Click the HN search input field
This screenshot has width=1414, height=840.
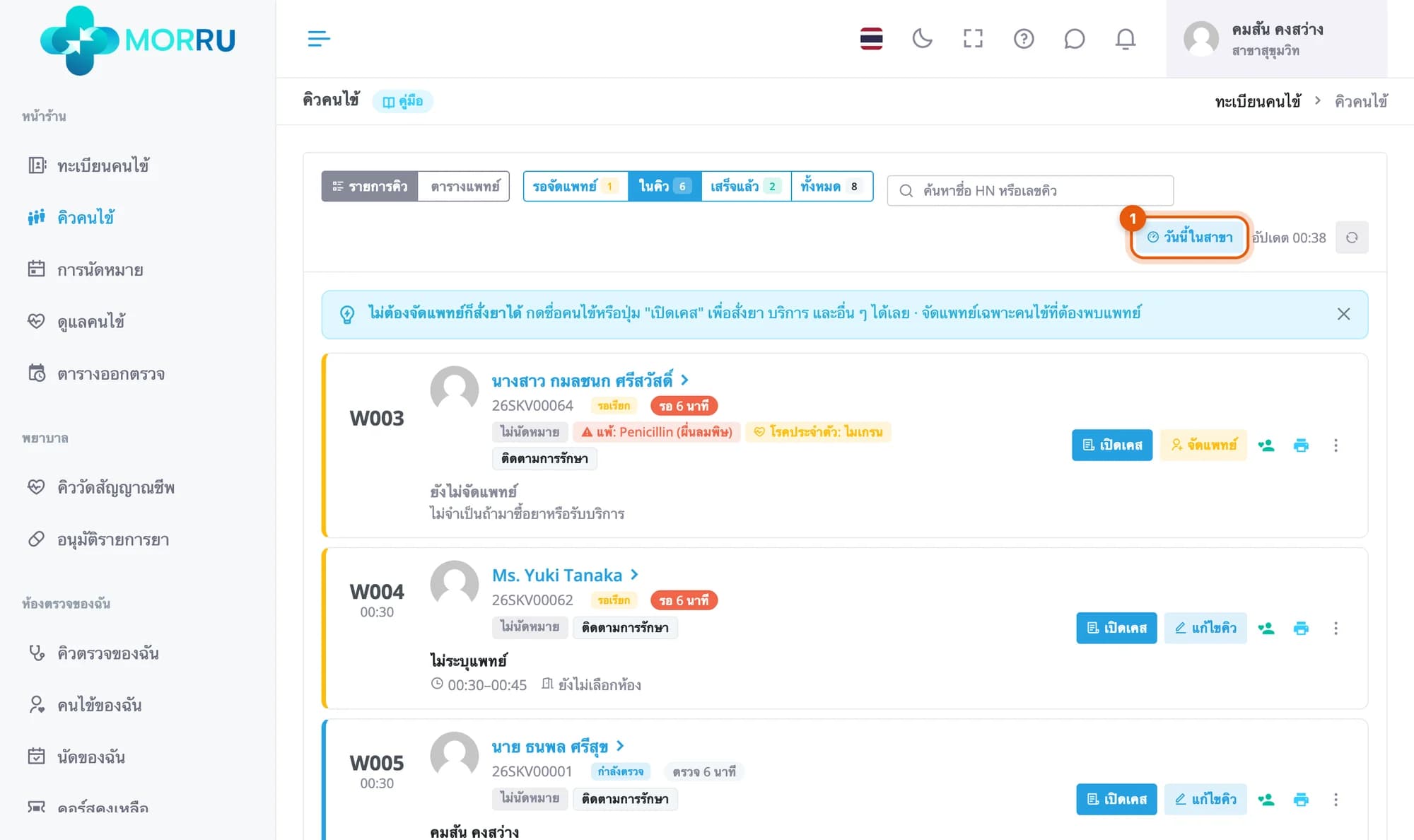[1030, 191]
